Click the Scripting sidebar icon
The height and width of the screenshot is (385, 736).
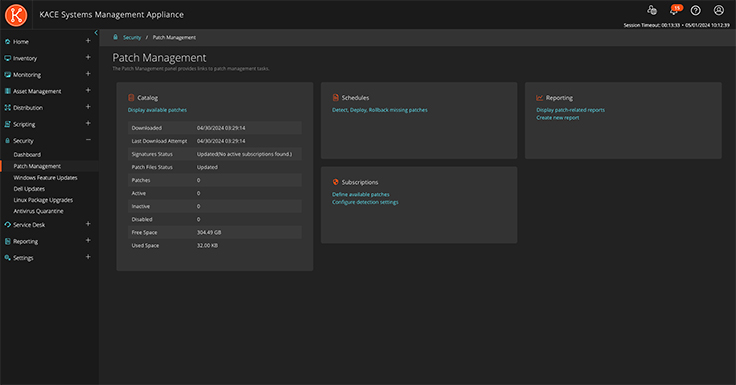coord(8,124)
